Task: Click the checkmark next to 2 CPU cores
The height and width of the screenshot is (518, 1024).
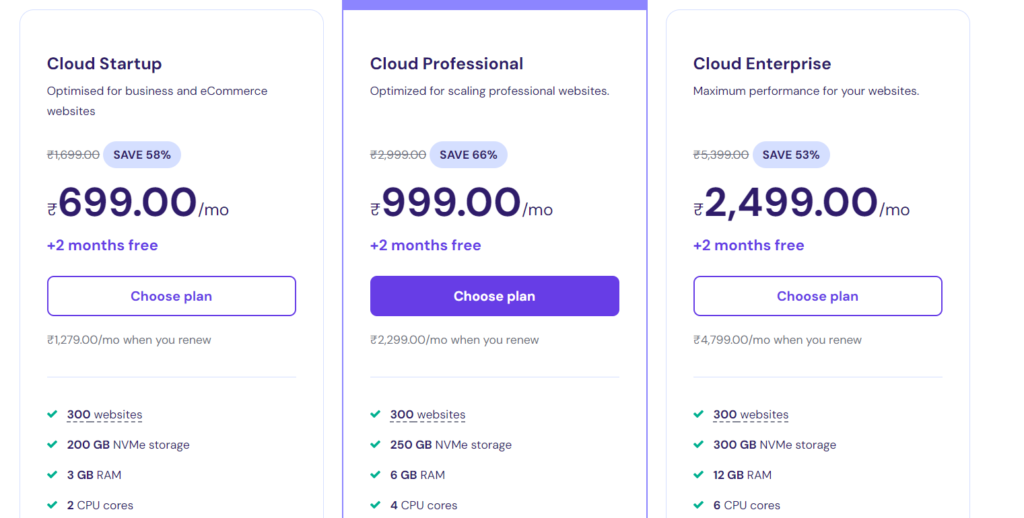Action: (52, 504)
